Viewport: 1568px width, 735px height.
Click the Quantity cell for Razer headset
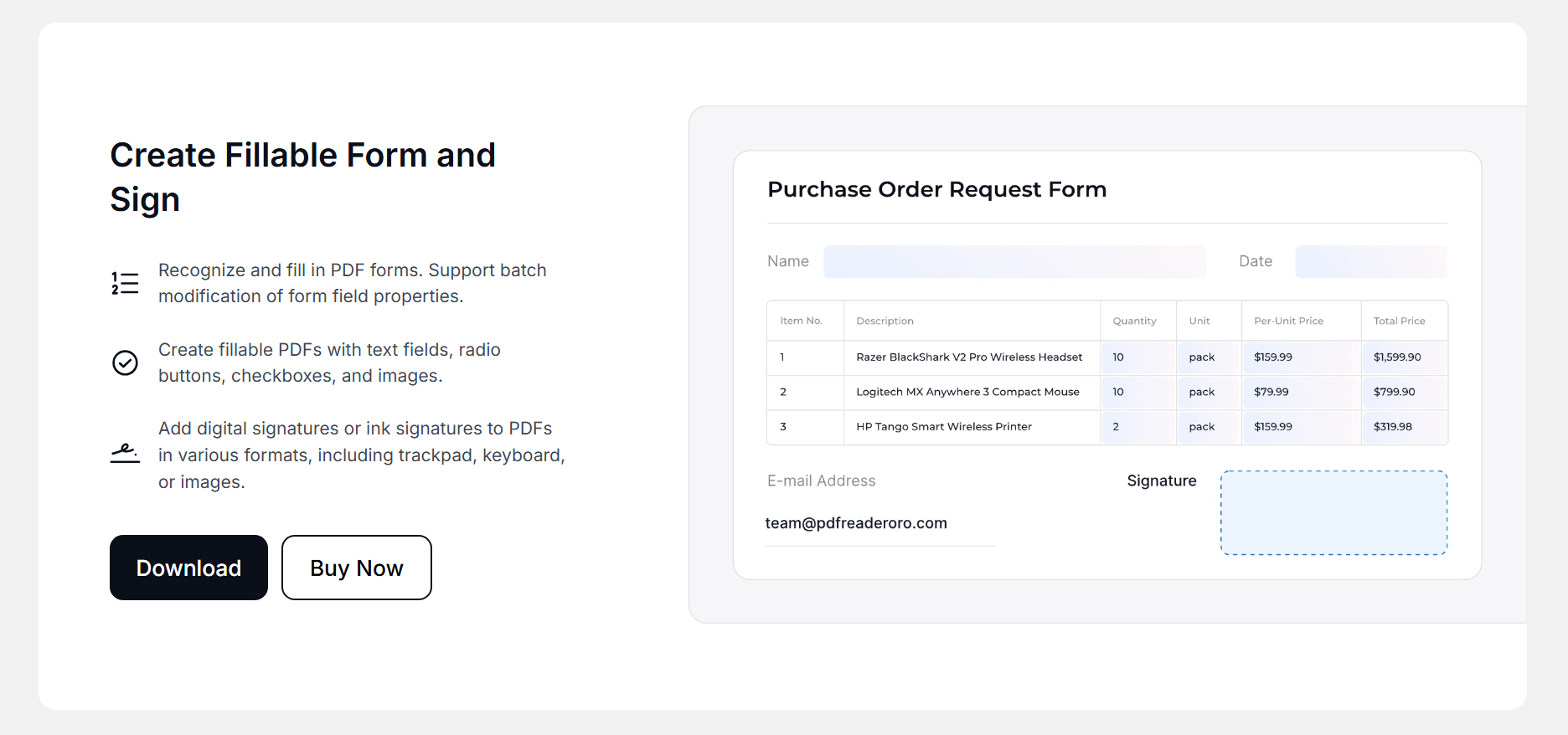[1138, 357]
